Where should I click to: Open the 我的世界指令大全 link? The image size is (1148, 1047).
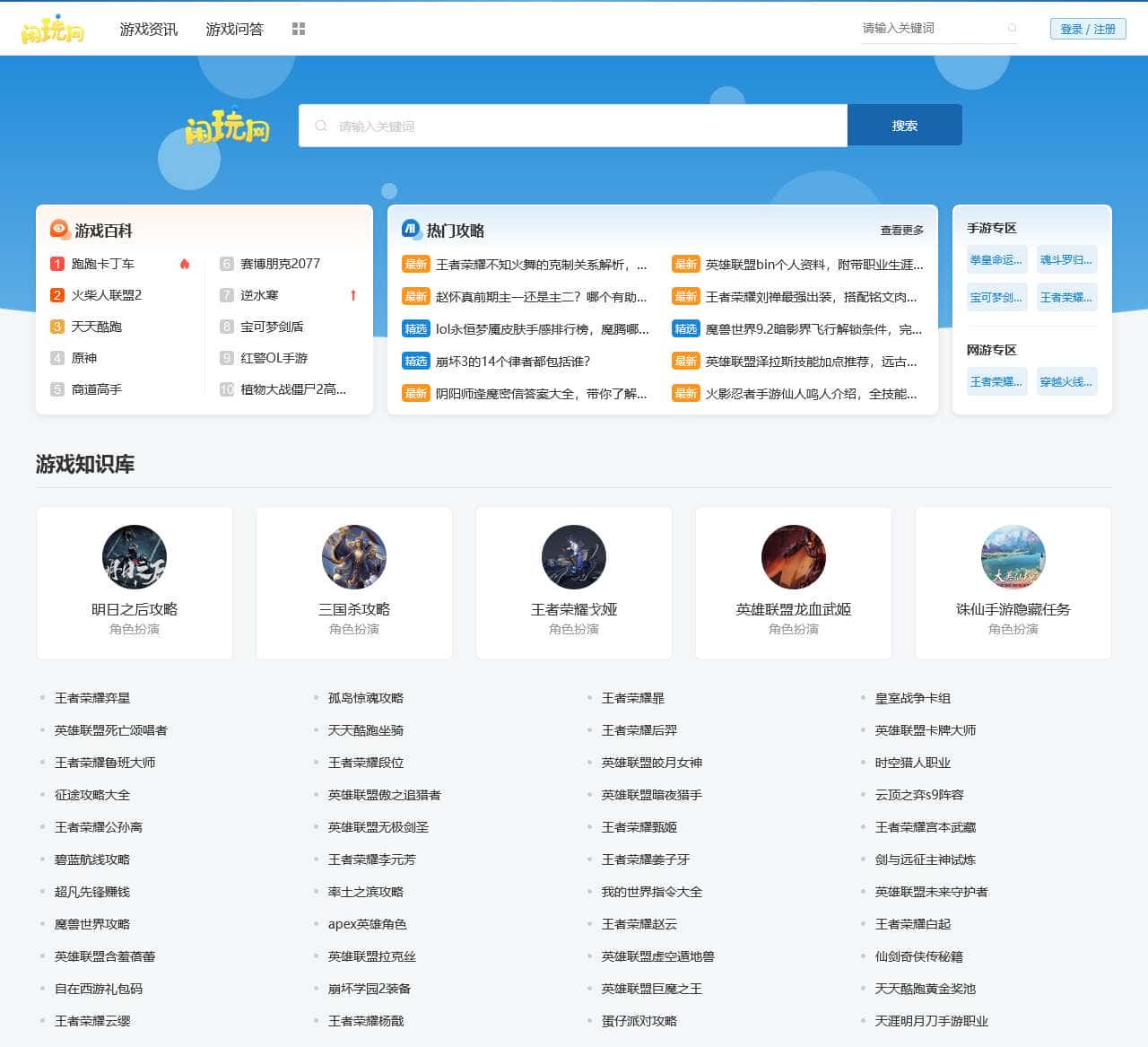tap(652, 892)
